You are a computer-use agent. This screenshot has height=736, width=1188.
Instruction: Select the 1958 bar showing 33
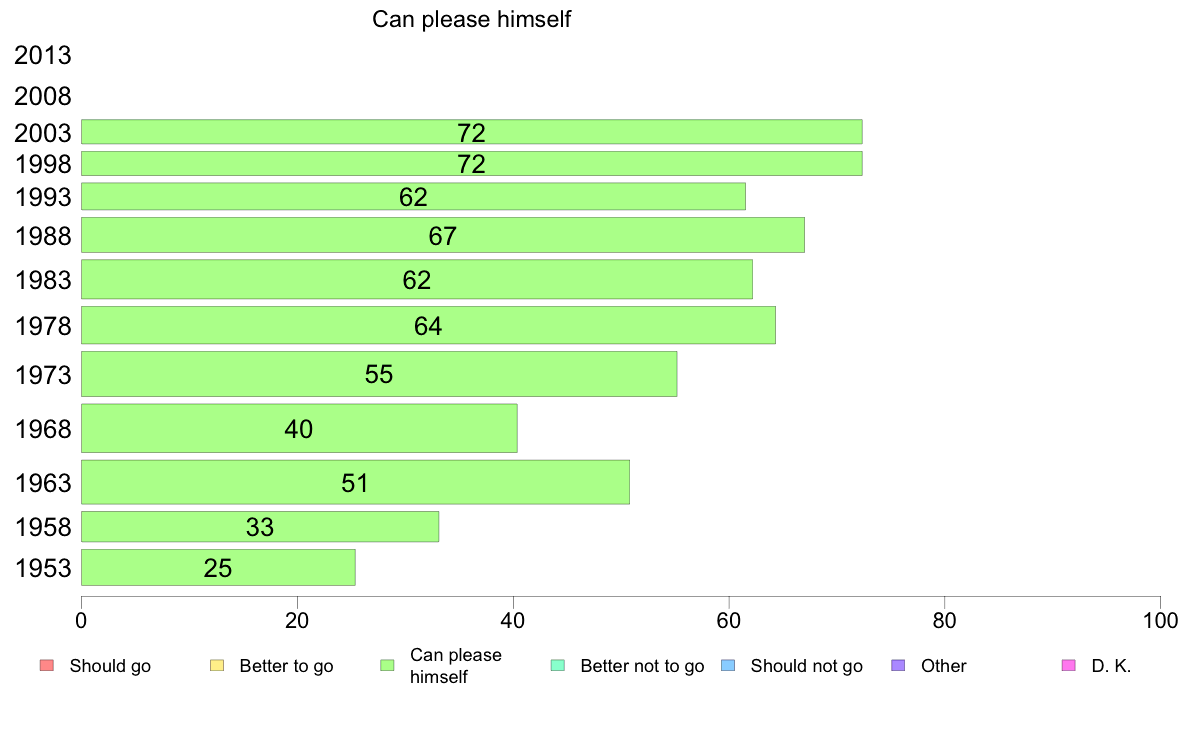click(x=260, y=527)
